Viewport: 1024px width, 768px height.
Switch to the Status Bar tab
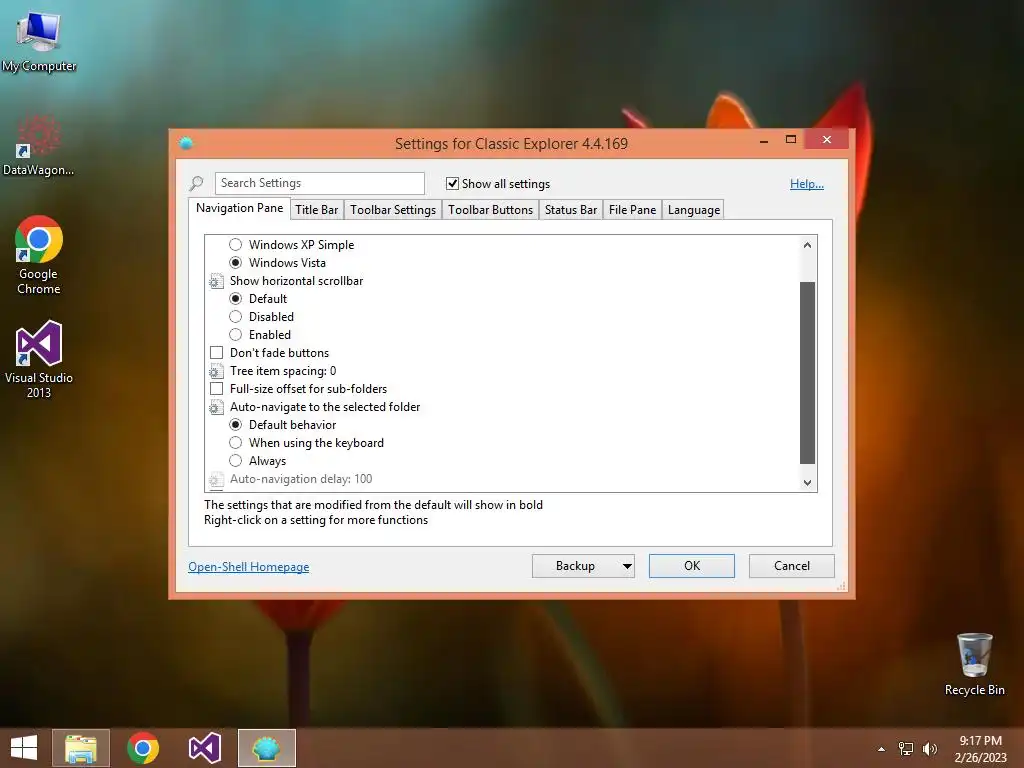571,210
